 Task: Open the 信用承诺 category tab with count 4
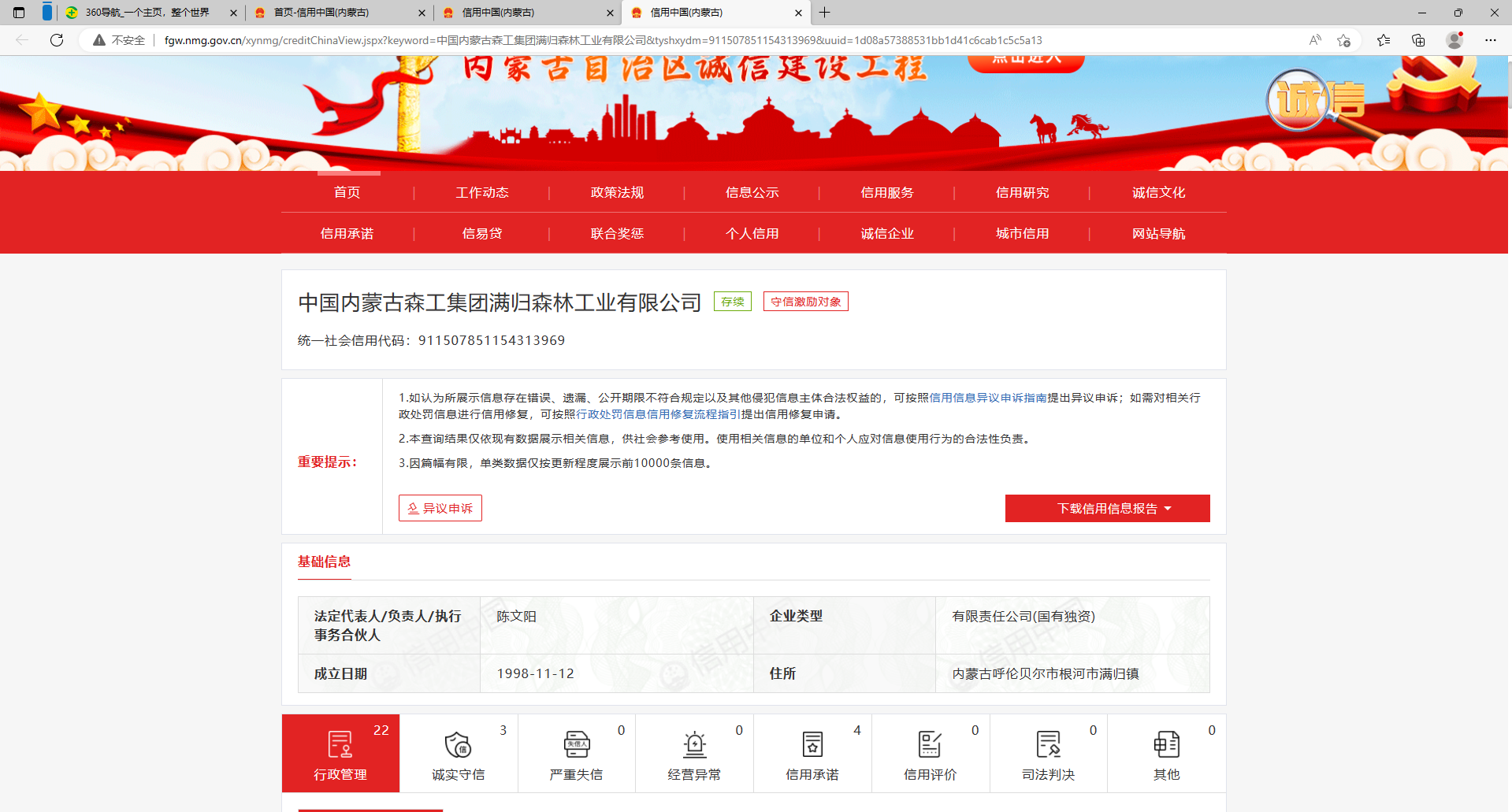point(812,753)
